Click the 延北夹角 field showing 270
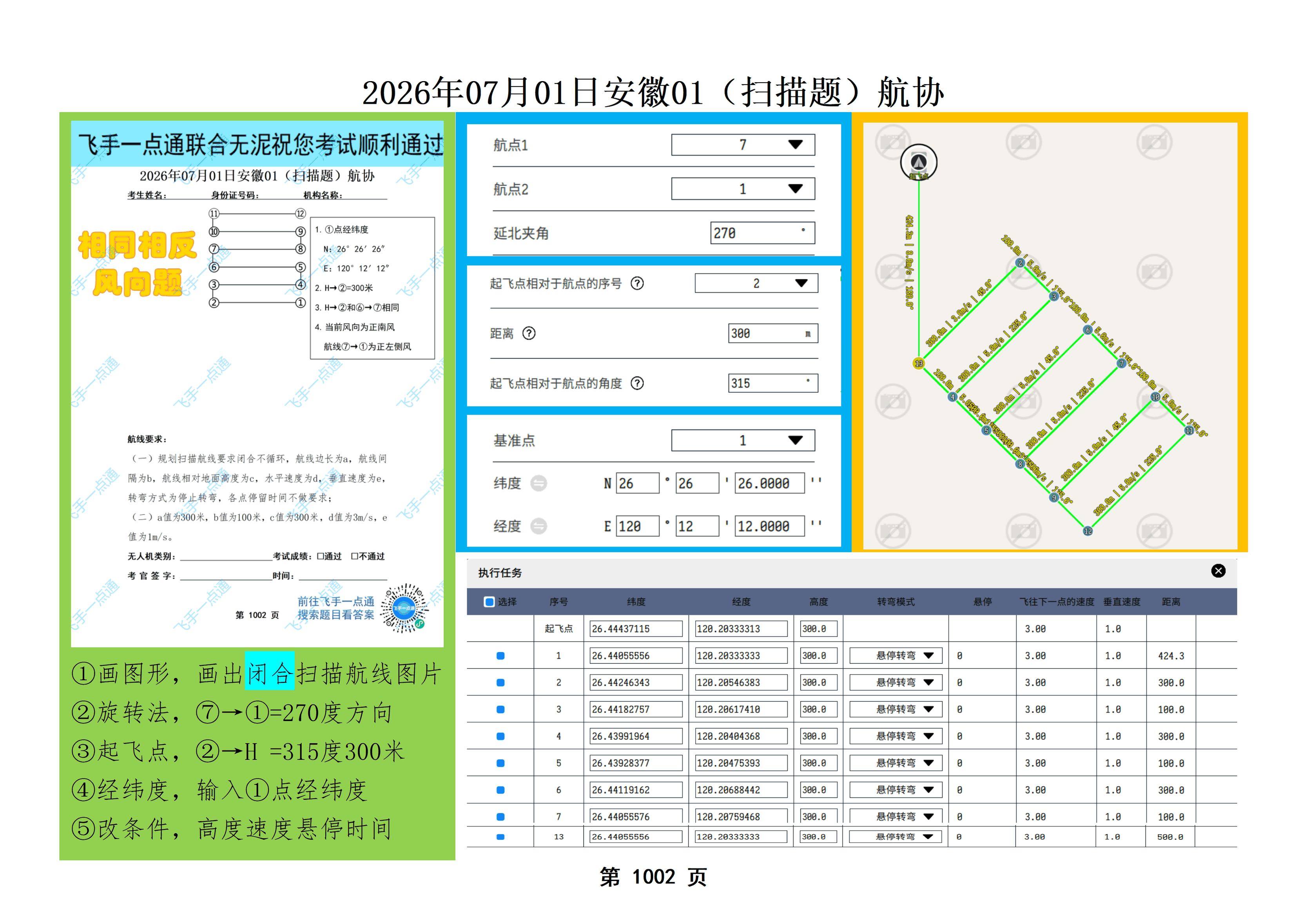This screenshot has width=1307, height=924. click(x=762, y=233)
